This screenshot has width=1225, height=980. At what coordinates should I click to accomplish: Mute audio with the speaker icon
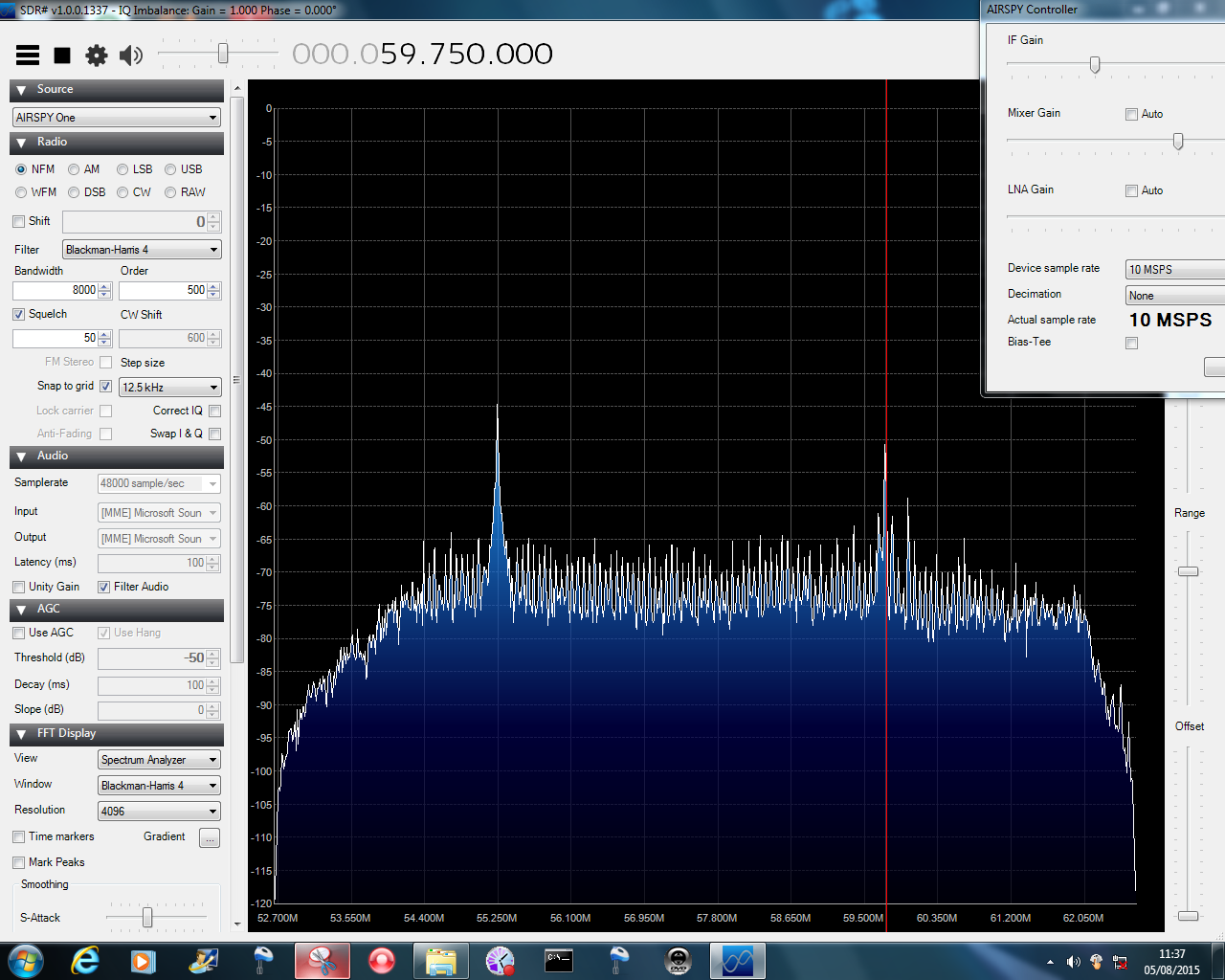coord(131,56)
